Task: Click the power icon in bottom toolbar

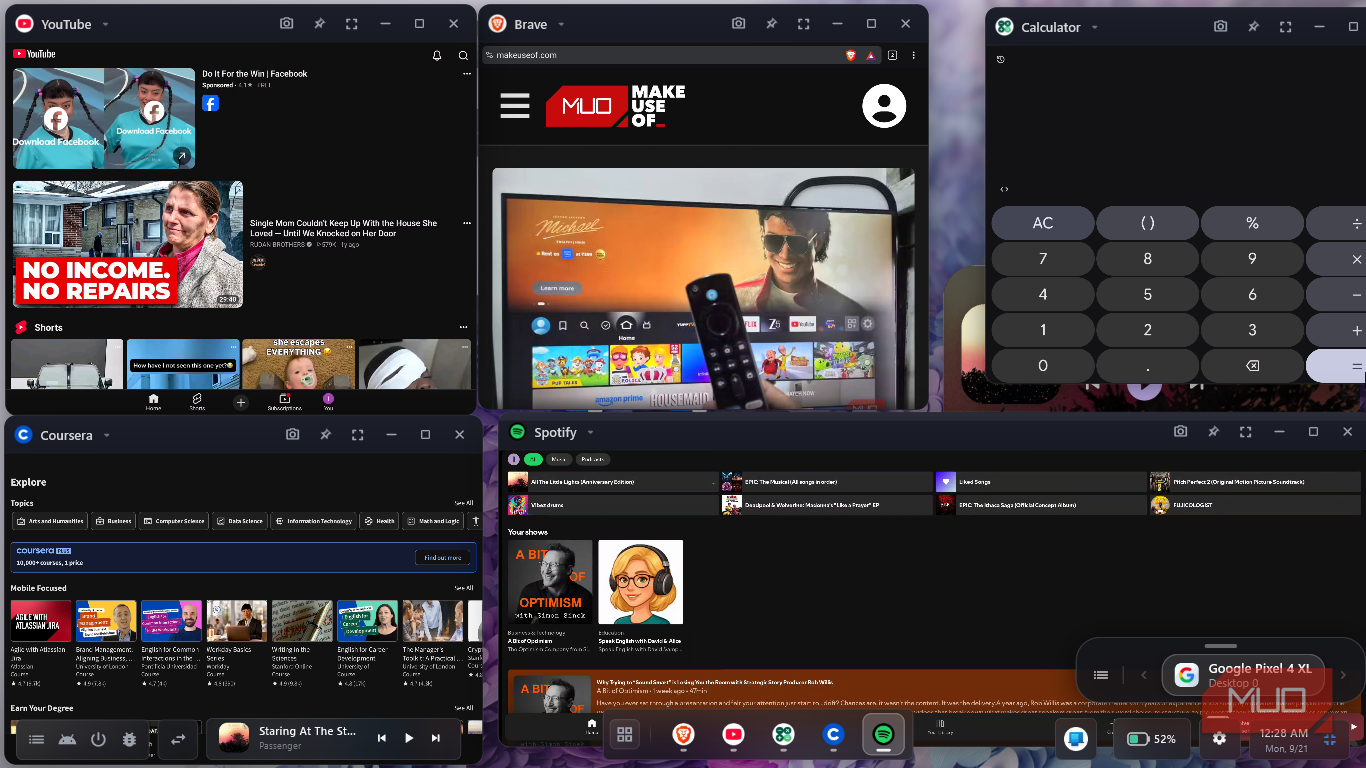Action: coord(98,739)
